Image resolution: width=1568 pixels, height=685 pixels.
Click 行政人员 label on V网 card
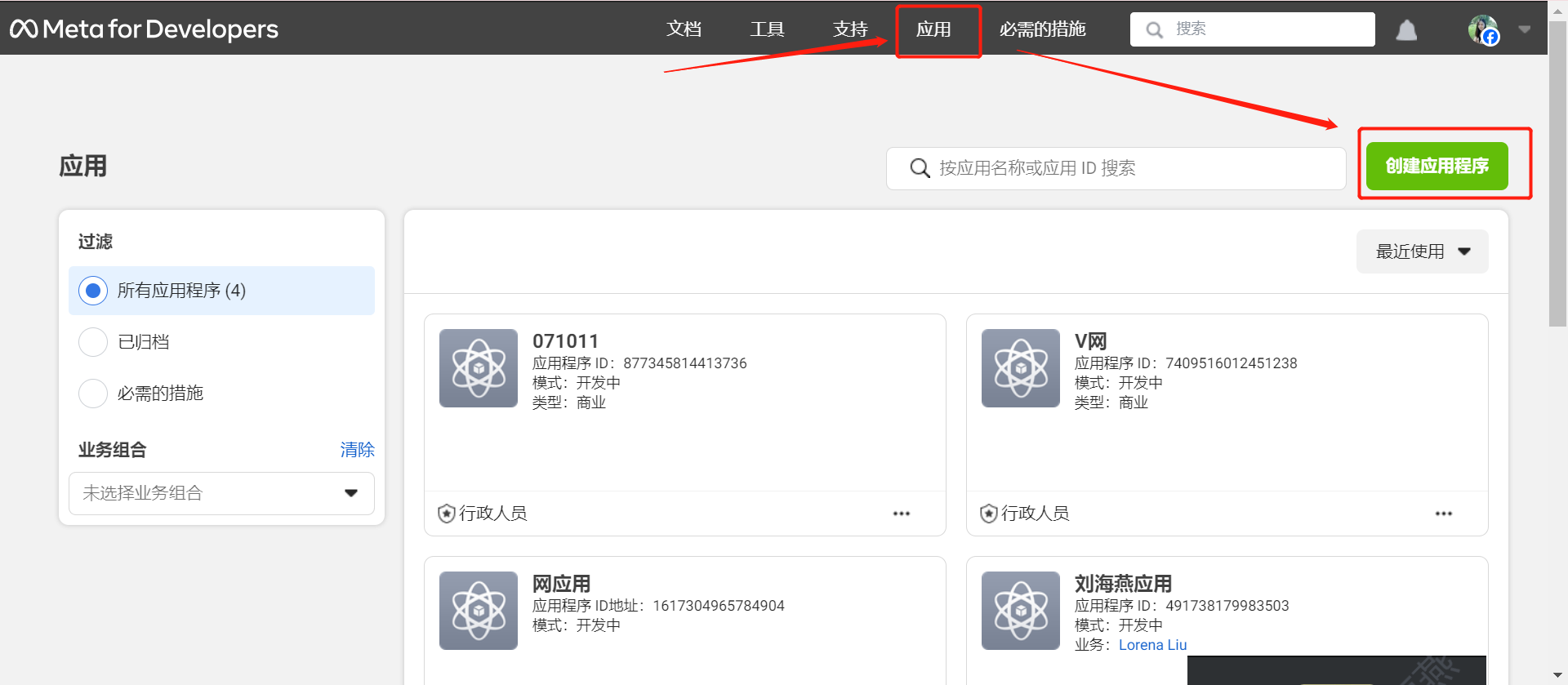coord(1036,514)
